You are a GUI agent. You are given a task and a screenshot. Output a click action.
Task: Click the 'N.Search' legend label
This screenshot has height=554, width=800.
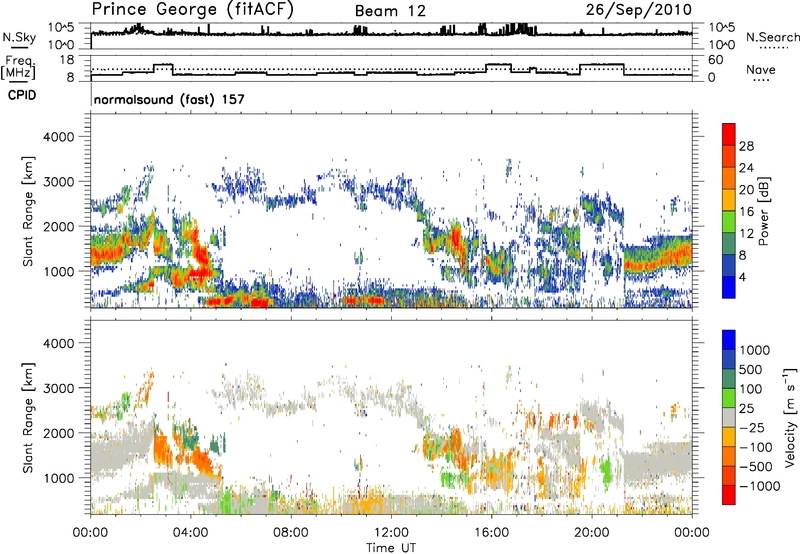pyautogui.click(x=772, y=37)
